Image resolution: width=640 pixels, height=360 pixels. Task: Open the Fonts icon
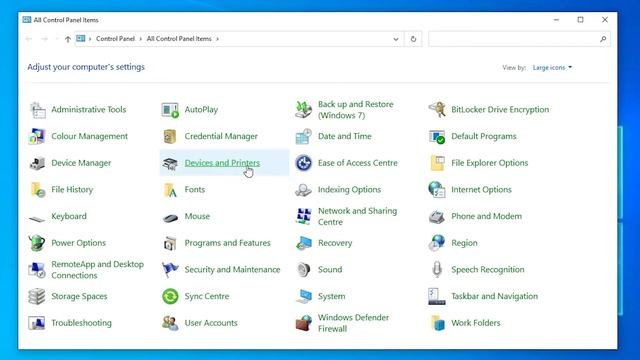pos(170,190)
